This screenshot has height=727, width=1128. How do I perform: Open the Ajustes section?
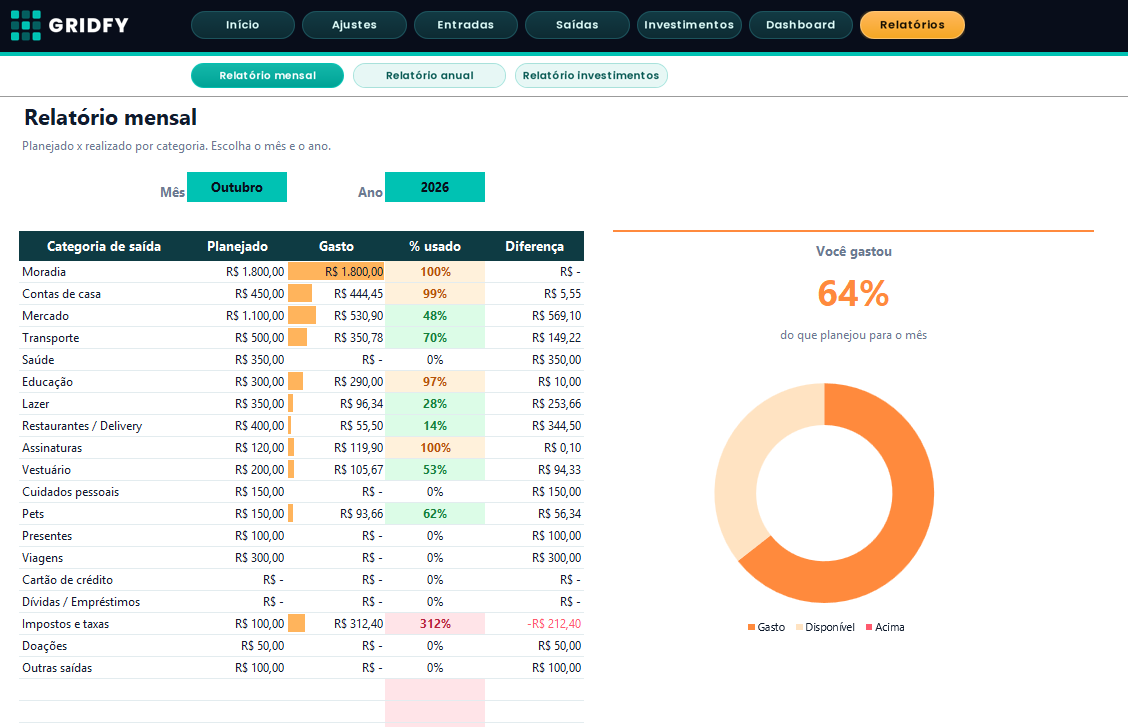pos(354,24)
